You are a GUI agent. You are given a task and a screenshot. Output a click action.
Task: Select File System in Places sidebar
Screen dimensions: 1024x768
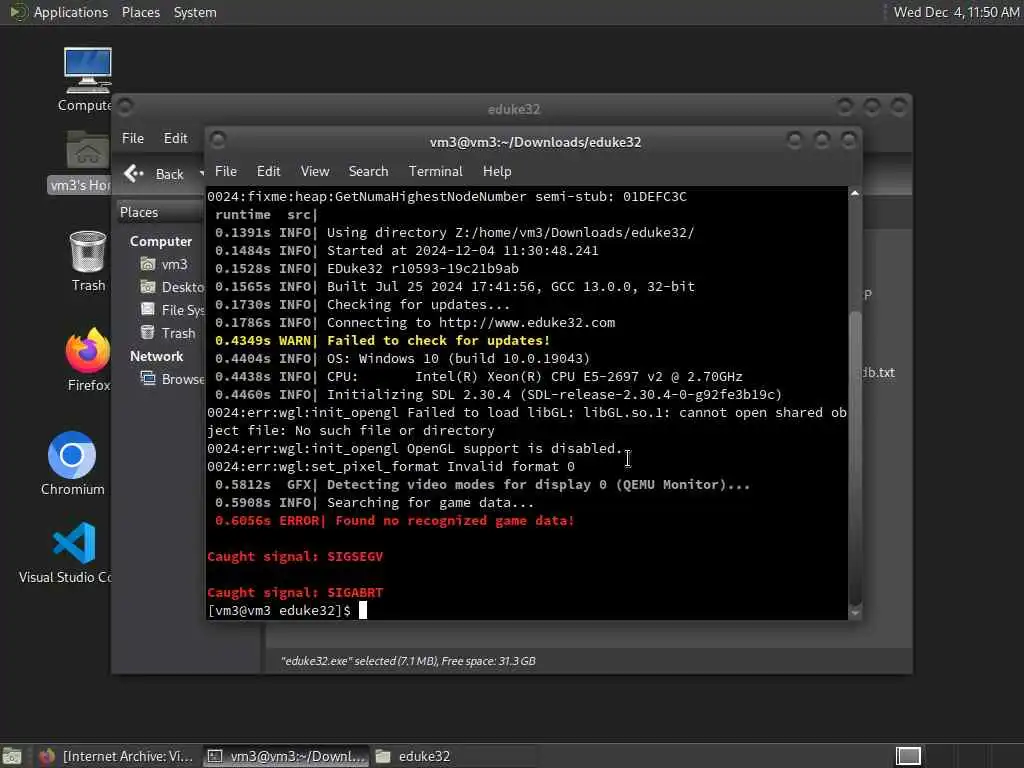[x=172, y=310]
